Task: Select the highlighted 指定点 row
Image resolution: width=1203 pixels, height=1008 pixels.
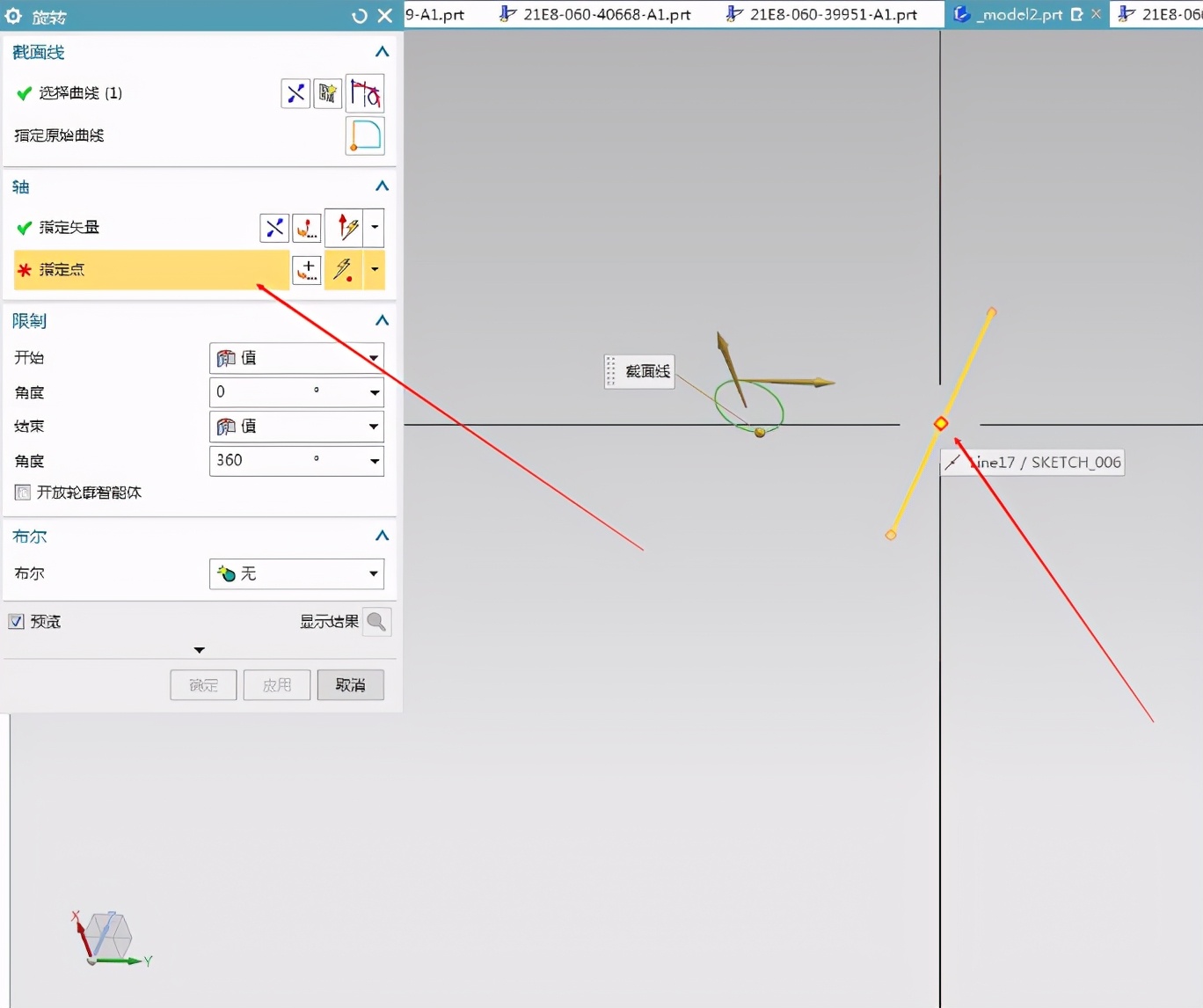Action: (x=151, y=270)
